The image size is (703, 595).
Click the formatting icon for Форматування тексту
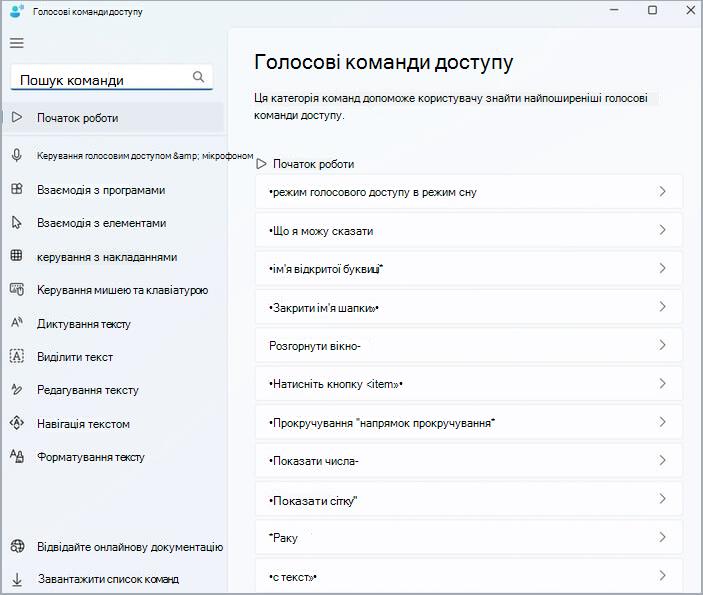pos(17,456)
